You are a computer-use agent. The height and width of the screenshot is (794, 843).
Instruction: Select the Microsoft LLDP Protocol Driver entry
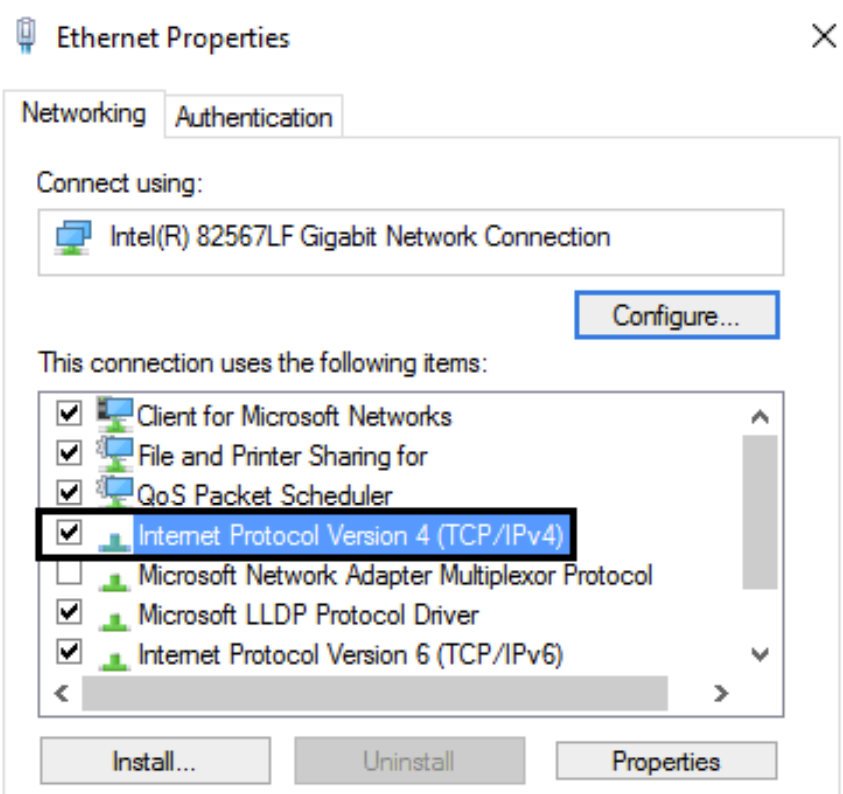tap(308, 615)
